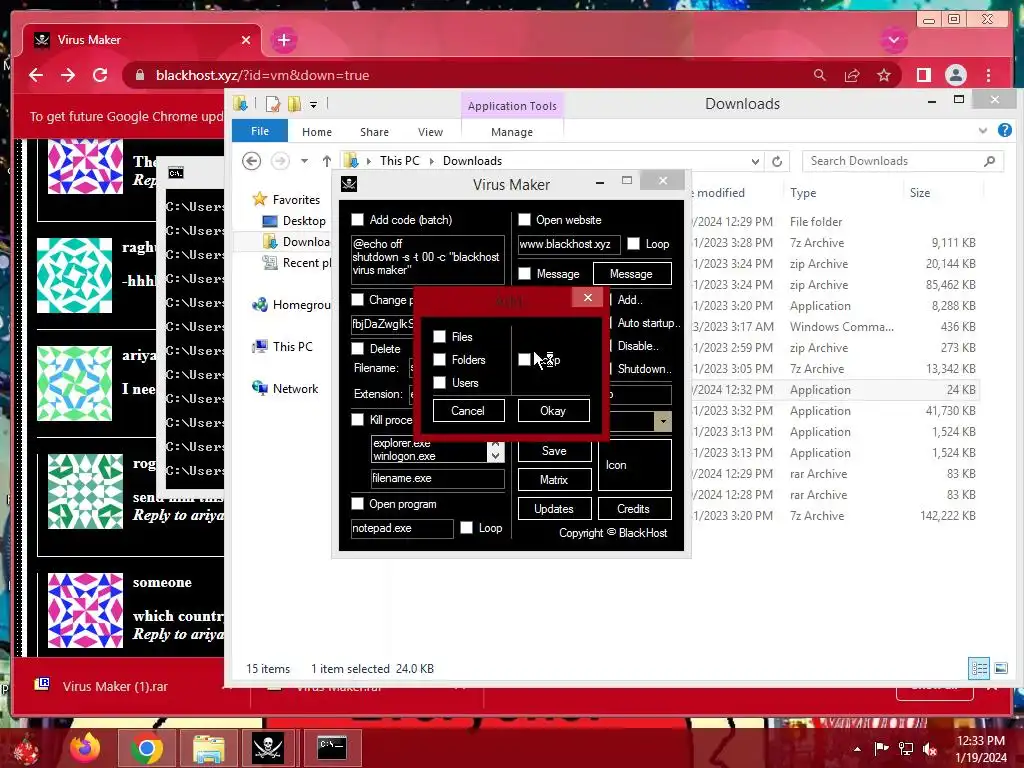Image resolution: width=1024 pixels, height=768 pixels.
Task: Toggle Loop checkbox beside website field
Action: coord(633,244)
